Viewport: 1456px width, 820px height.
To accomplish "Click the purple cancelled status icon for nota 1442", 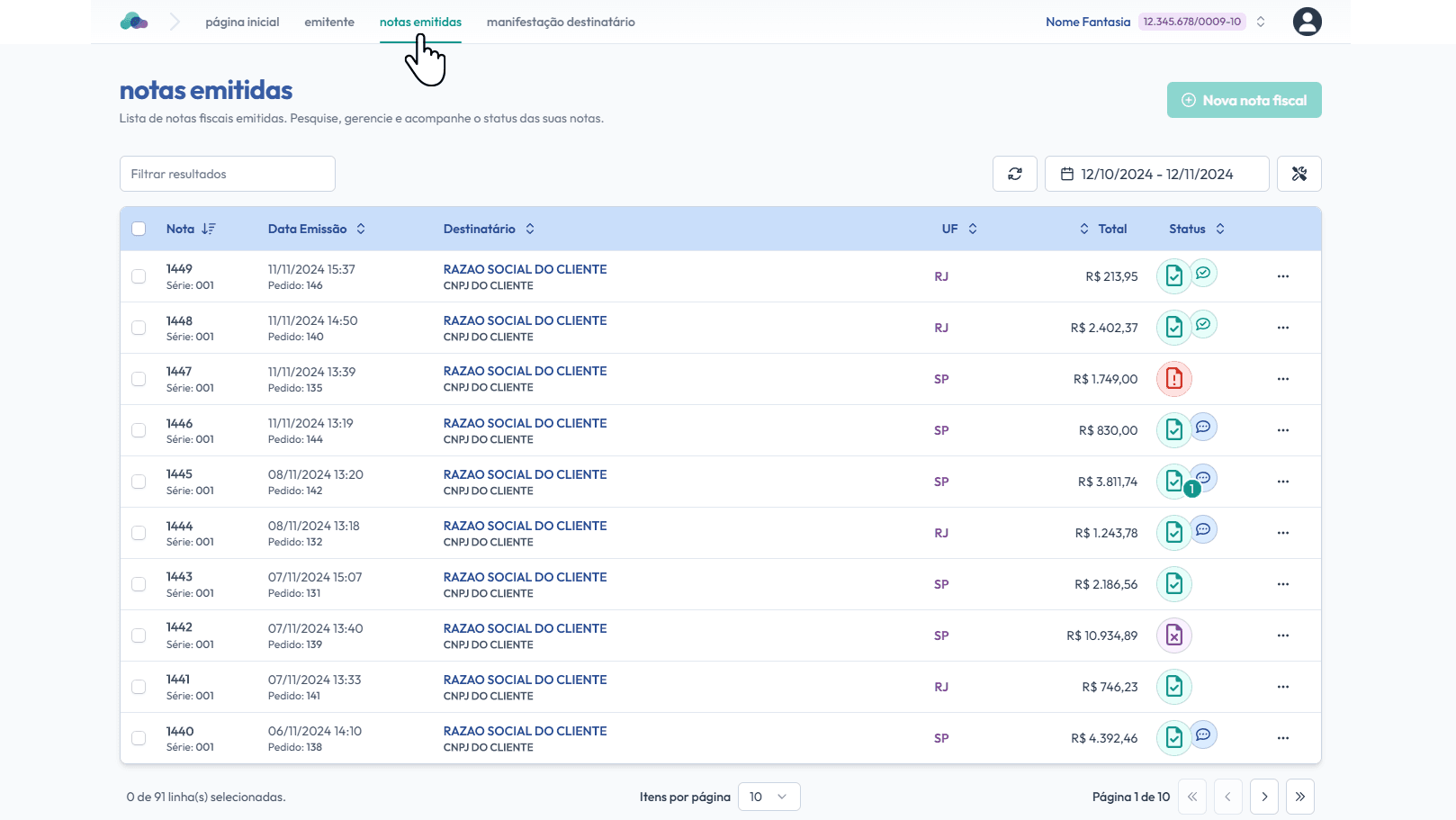I will (x=1173, y=635).
